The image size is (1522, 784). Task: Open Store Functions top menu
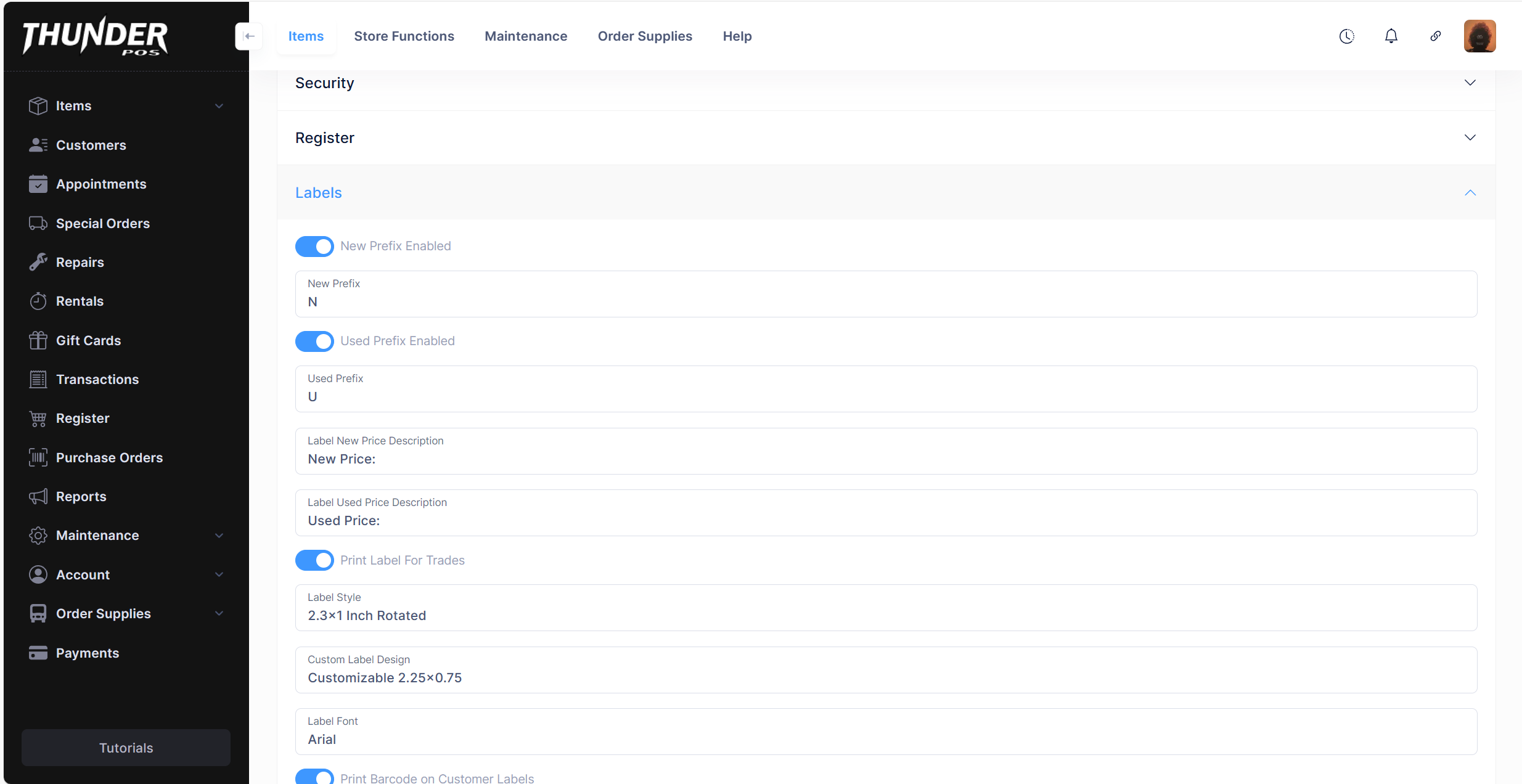(404, 36)
